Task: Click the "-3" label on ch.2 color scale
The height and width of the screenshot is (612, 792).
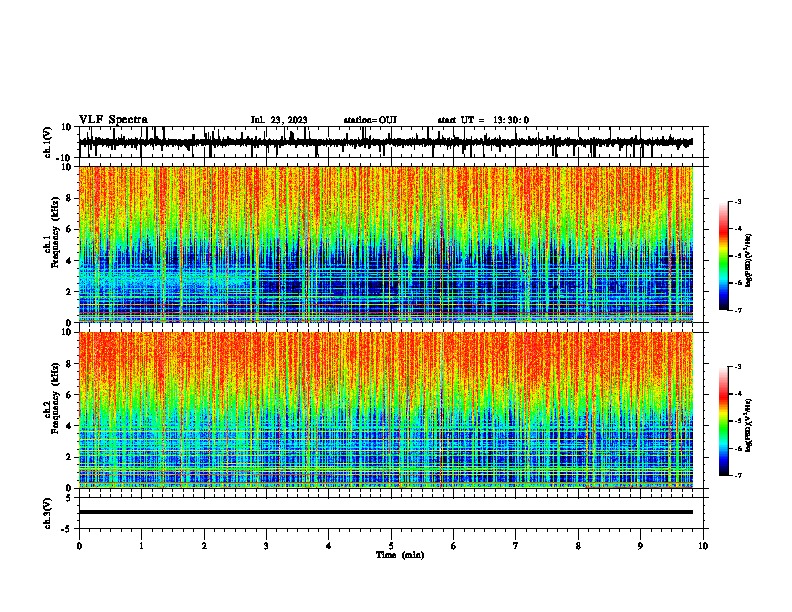Action: tap(738, 367)
